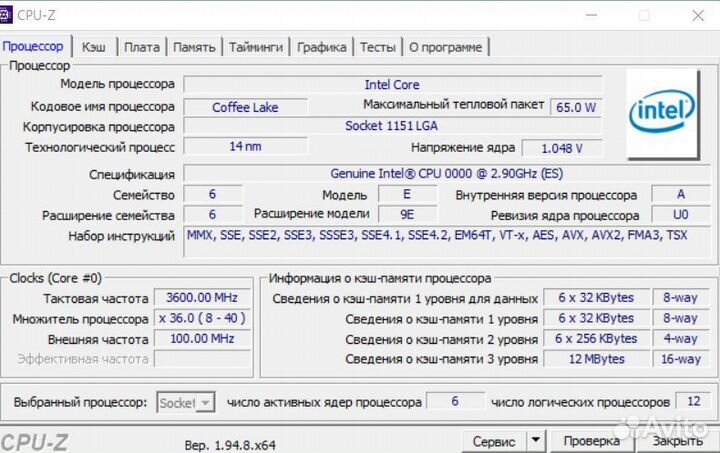Click the Clocks (Core #0) group label
This screenshot has width=720, height=453.
(56, 278)
